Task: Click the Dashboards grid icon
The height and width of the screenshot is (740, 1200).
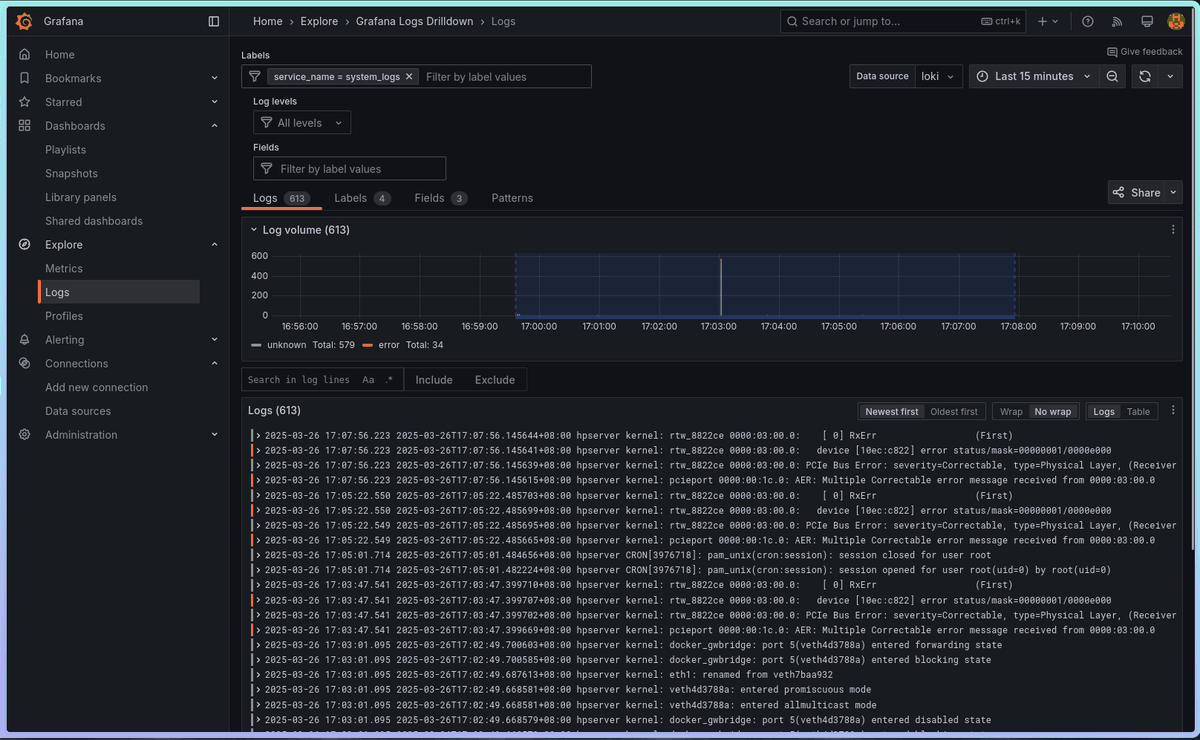Action: coord(25,126)
